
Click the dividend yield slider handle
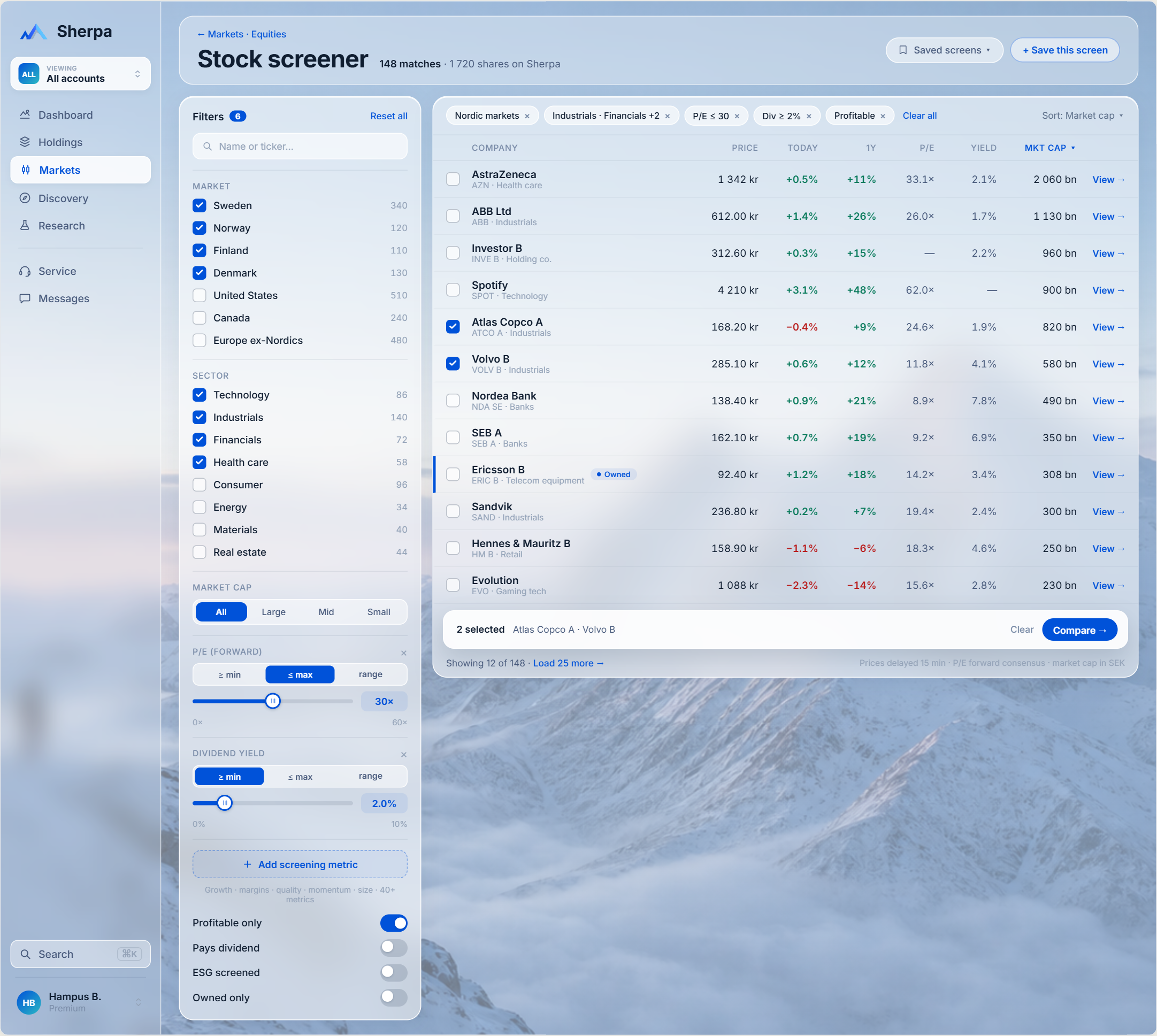[225, 804]
